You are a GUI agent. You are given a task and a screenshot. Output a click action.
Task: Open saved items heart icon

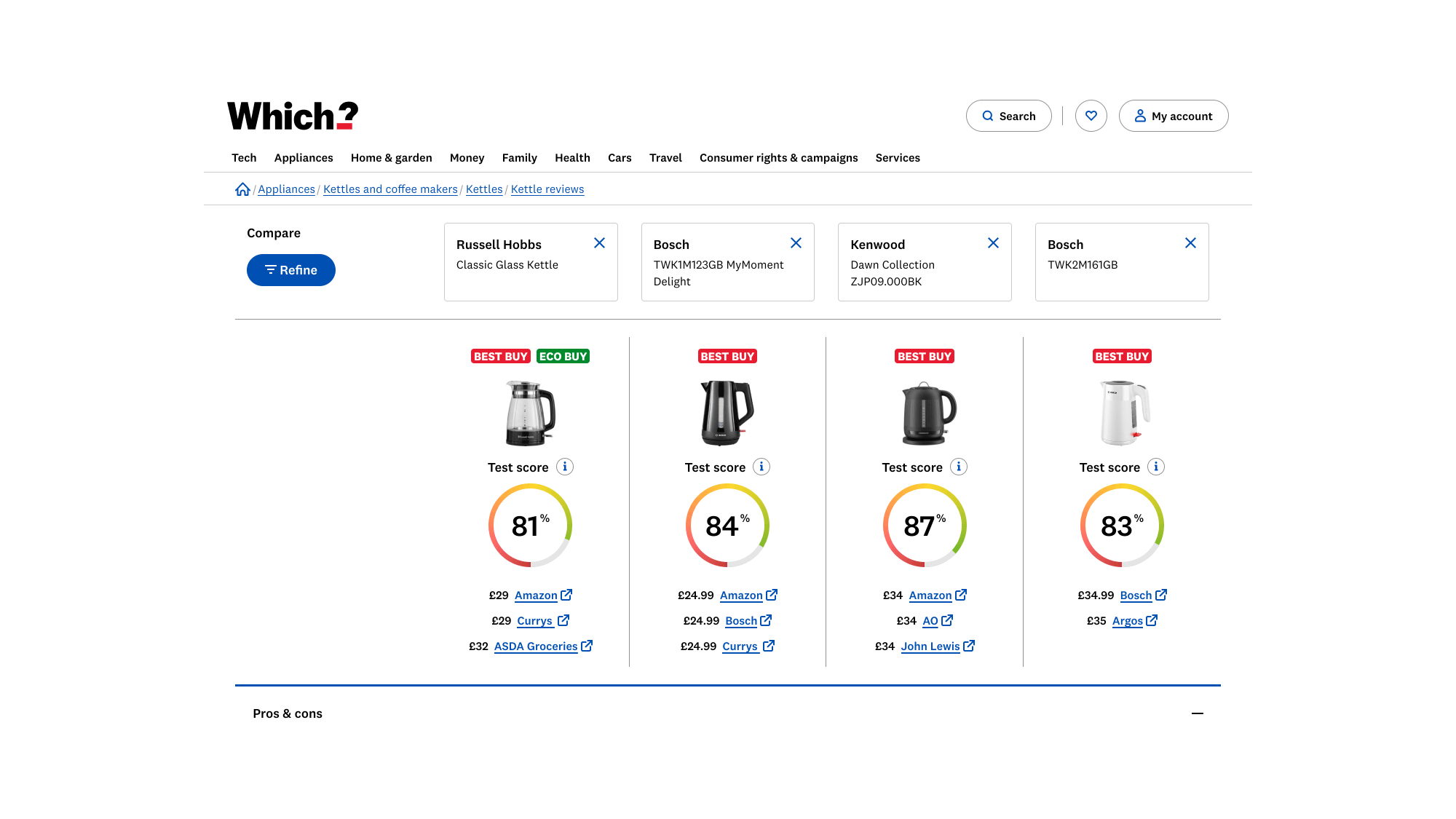(x=1091, y=116)
